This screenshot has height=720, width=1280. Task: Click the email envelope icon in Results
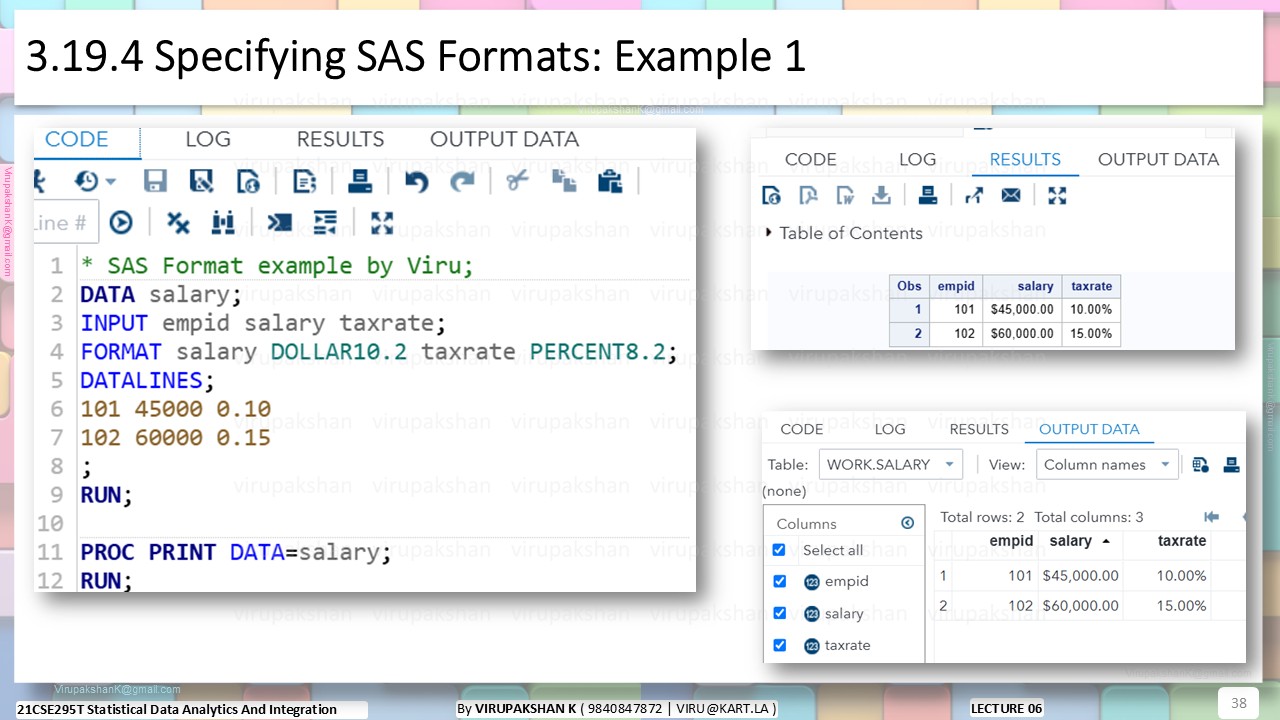[1011, 195]
